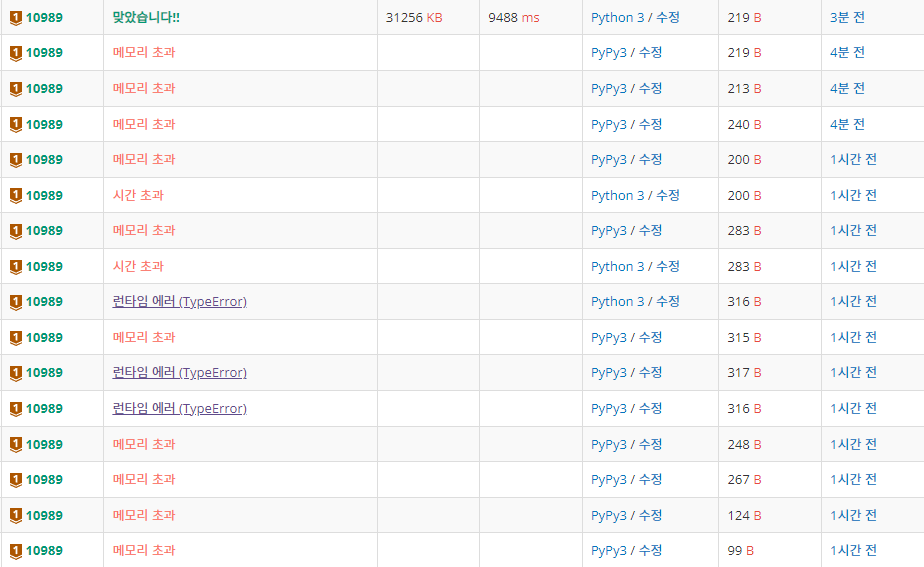Select the 시간 초과 result in the 283 B row
The image size is (924, 567).
[x=138, y=266]
